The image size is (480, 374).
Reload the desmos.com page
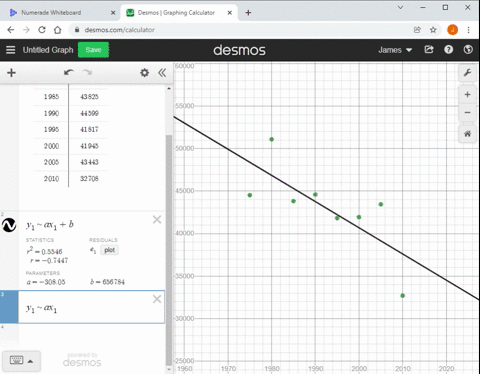pyautogui.click(x=42, y=30)
